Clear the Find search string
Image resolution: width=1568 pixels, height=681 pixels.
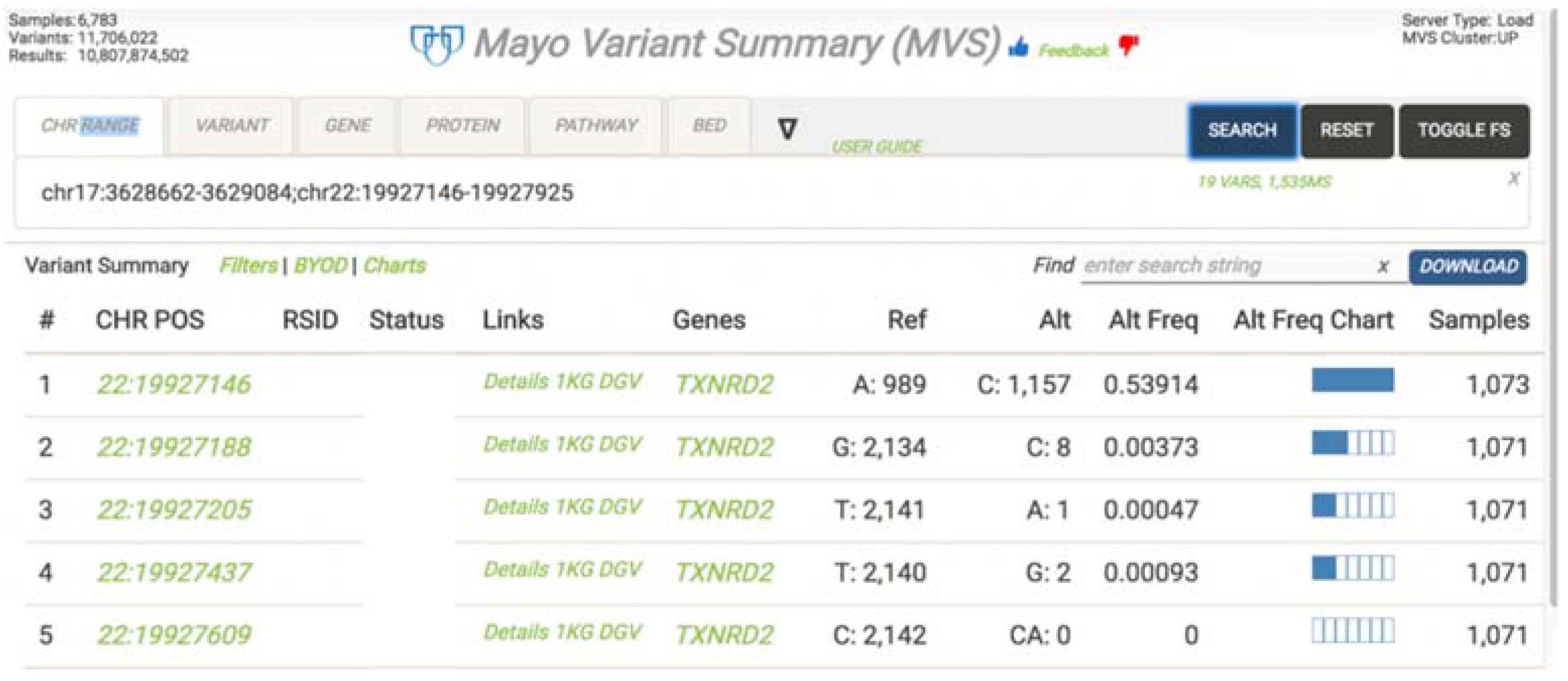[1383, 266]
